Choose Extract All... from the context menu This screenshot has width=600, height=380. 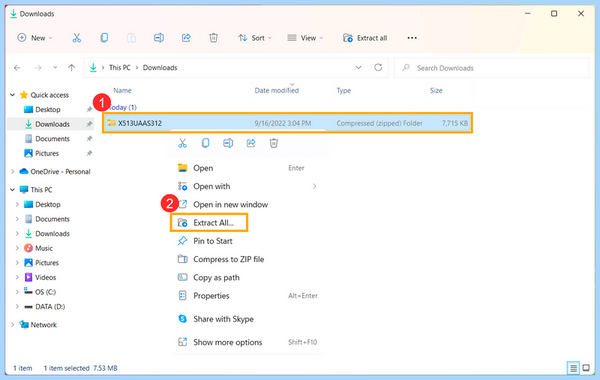click(x=209, y=223)
